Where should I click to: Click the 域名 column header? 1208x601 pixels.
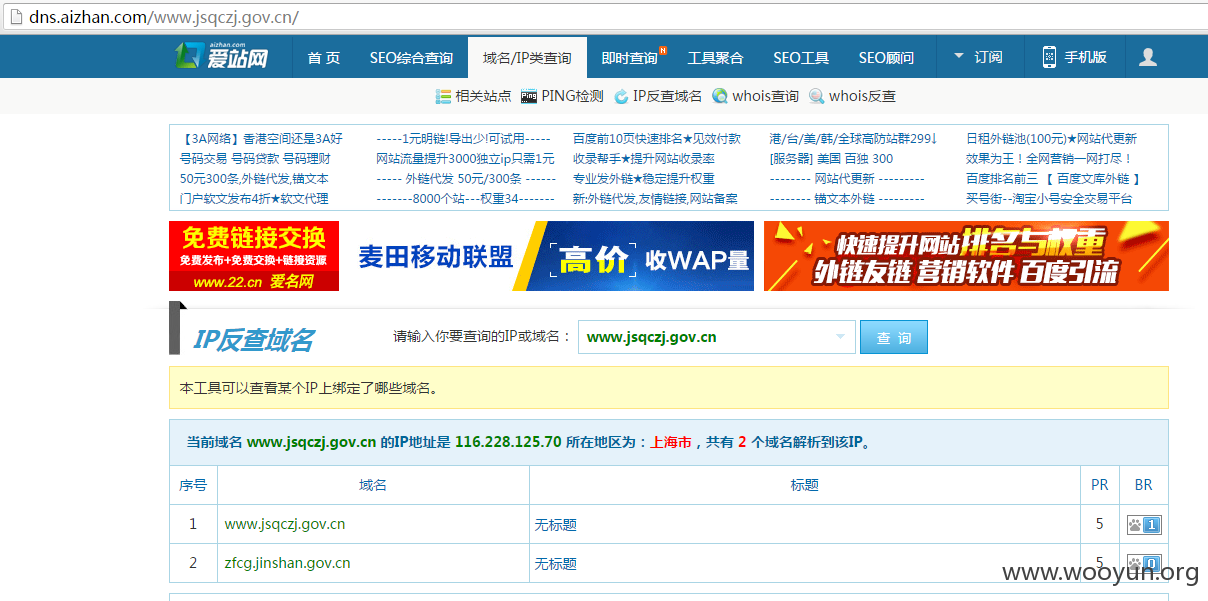373,485
